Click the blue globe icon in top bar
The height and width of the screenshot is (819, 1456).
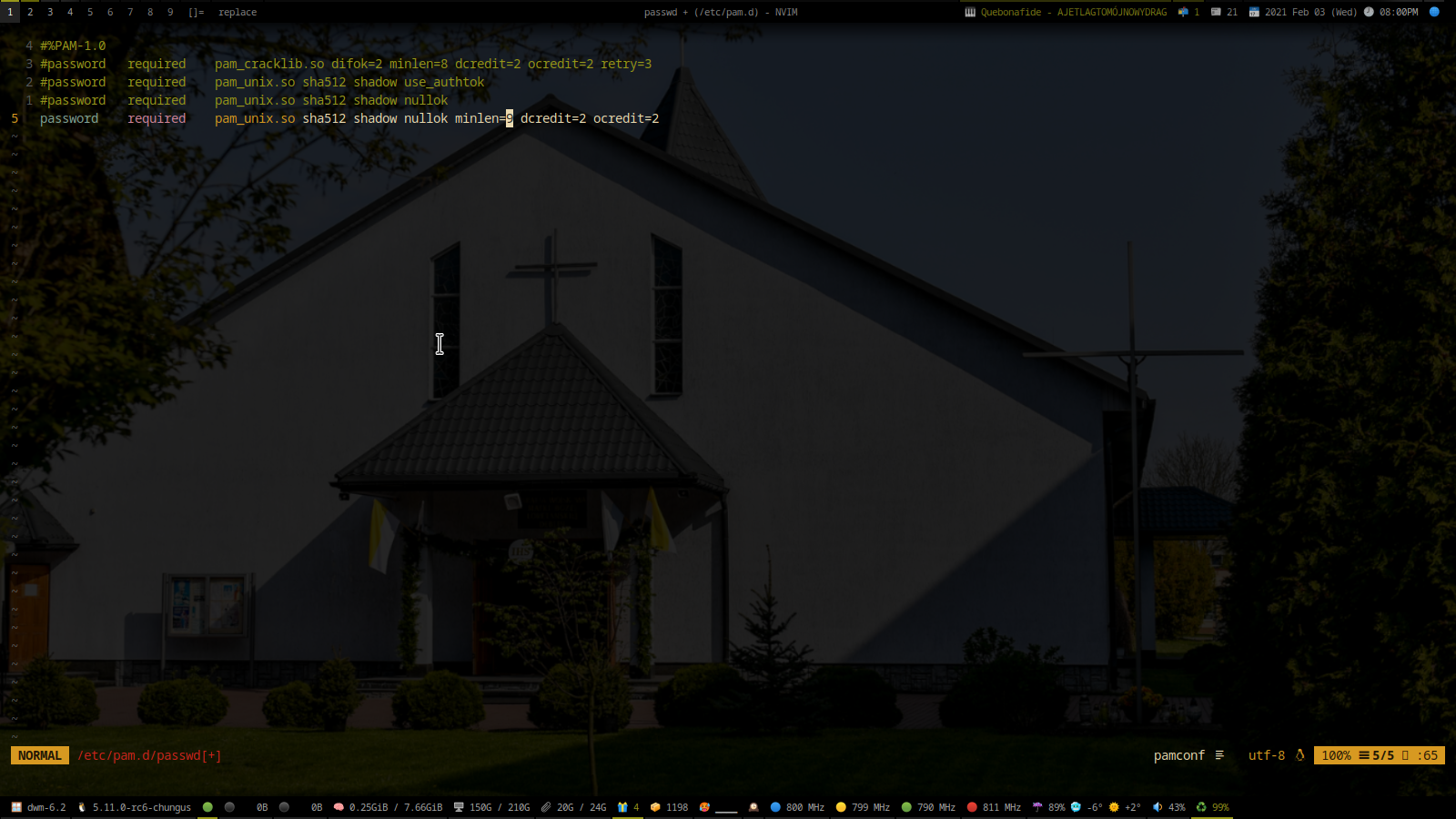(1434, 12)
